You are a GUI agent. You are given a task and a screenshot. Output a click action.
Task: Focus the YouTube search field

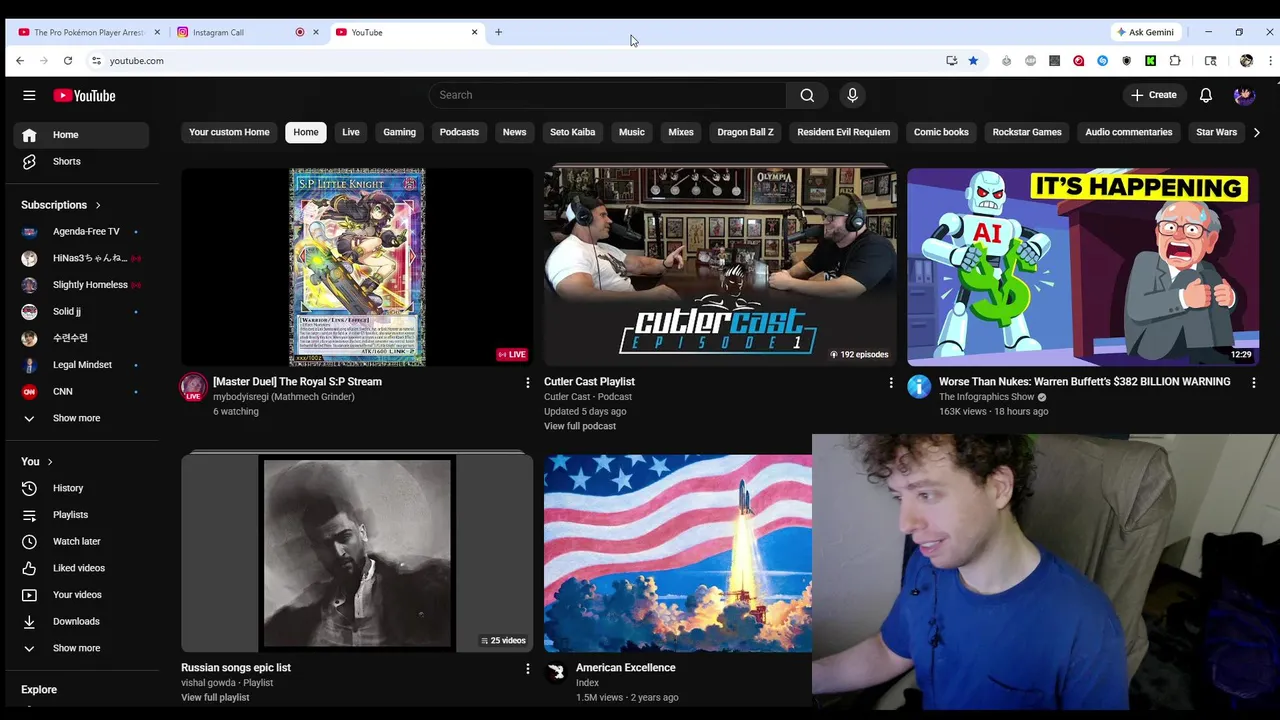point(607,95)
